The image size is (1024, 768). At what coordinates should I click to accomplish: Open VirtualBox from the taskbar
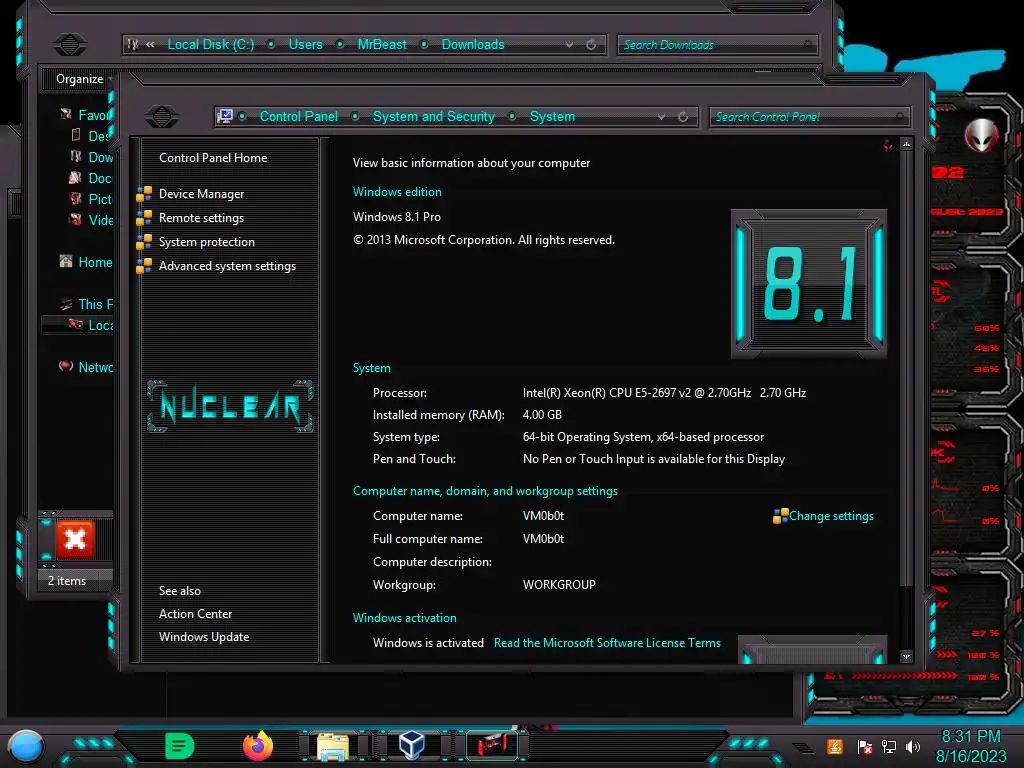(411, 746)
